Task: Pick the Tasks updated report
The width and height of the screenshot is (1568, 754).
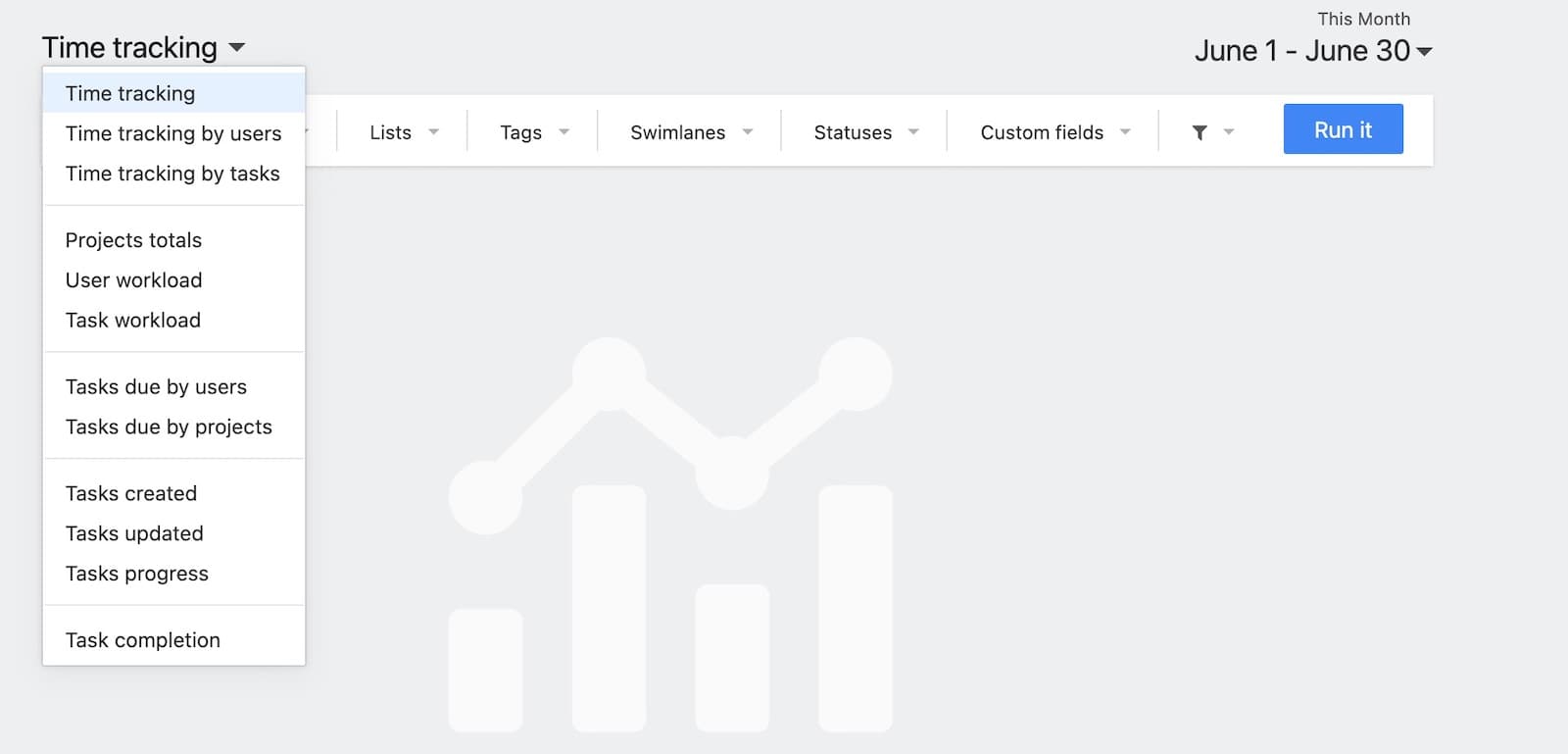Action: click(x=174, y=534)
